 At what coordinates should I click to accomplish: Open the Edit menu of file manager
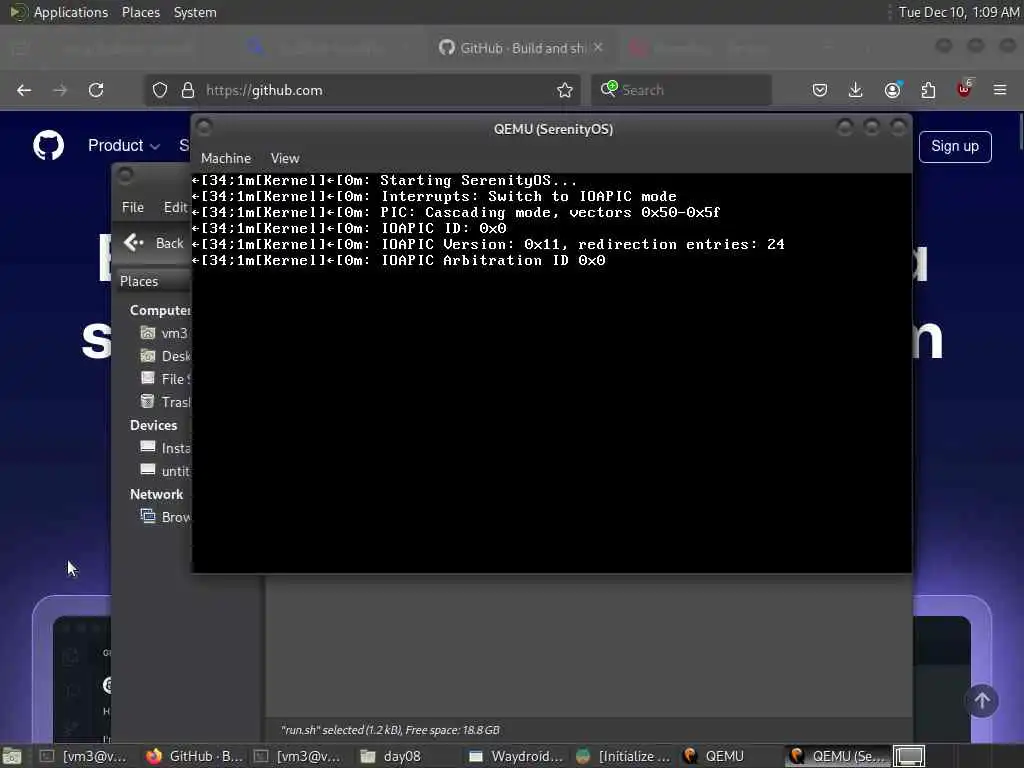175,207
